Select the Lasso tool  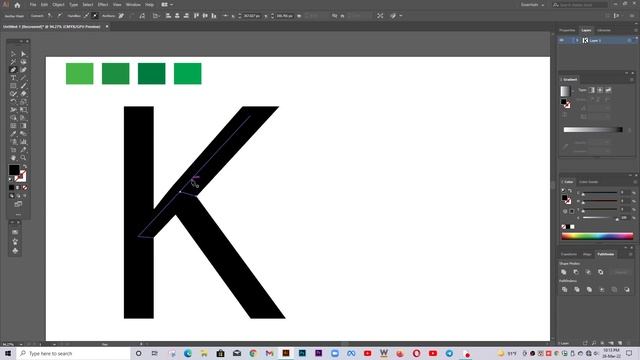click(23, 62)
